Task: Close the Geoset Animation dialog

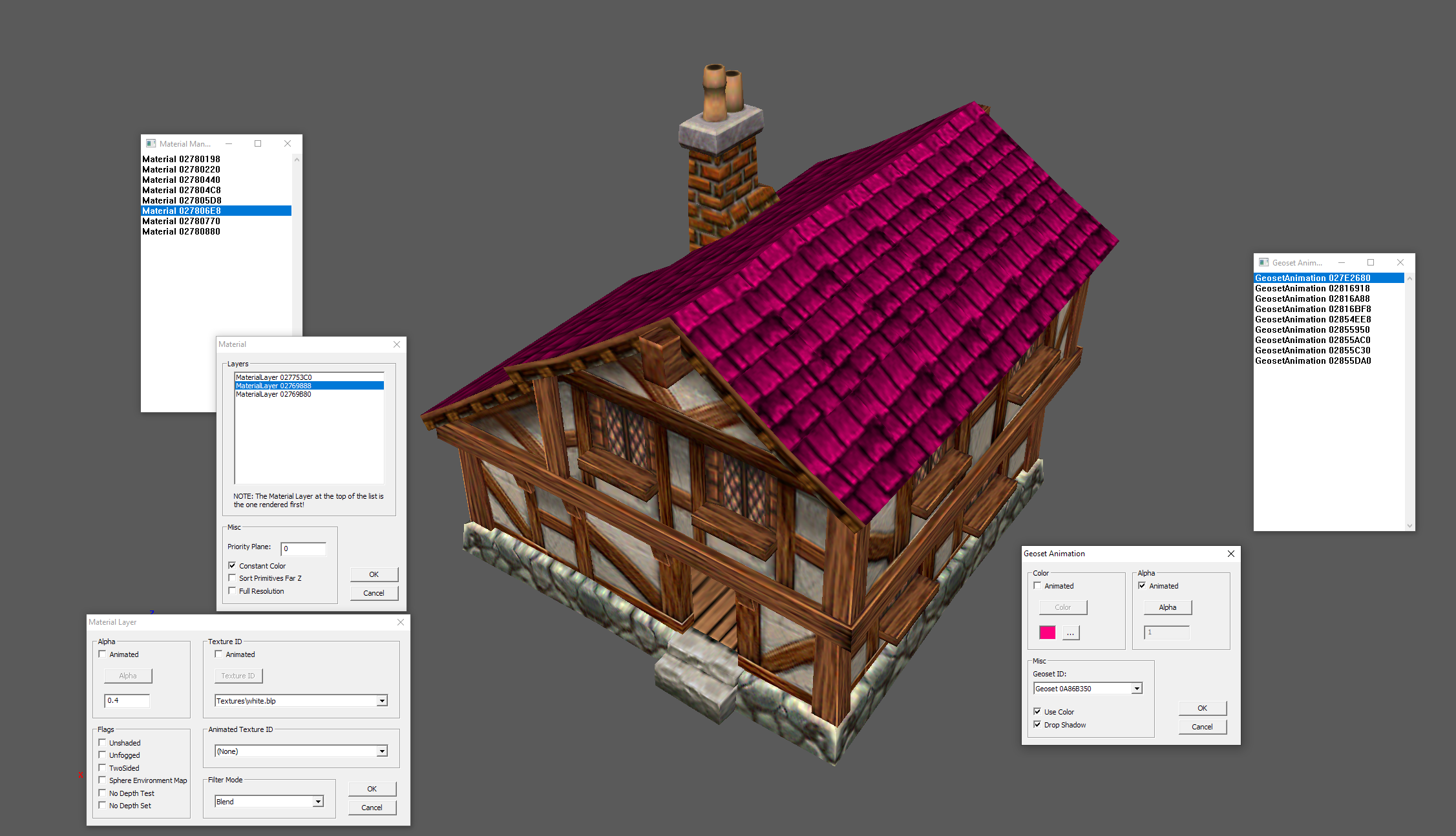Action: (1231, 554)
